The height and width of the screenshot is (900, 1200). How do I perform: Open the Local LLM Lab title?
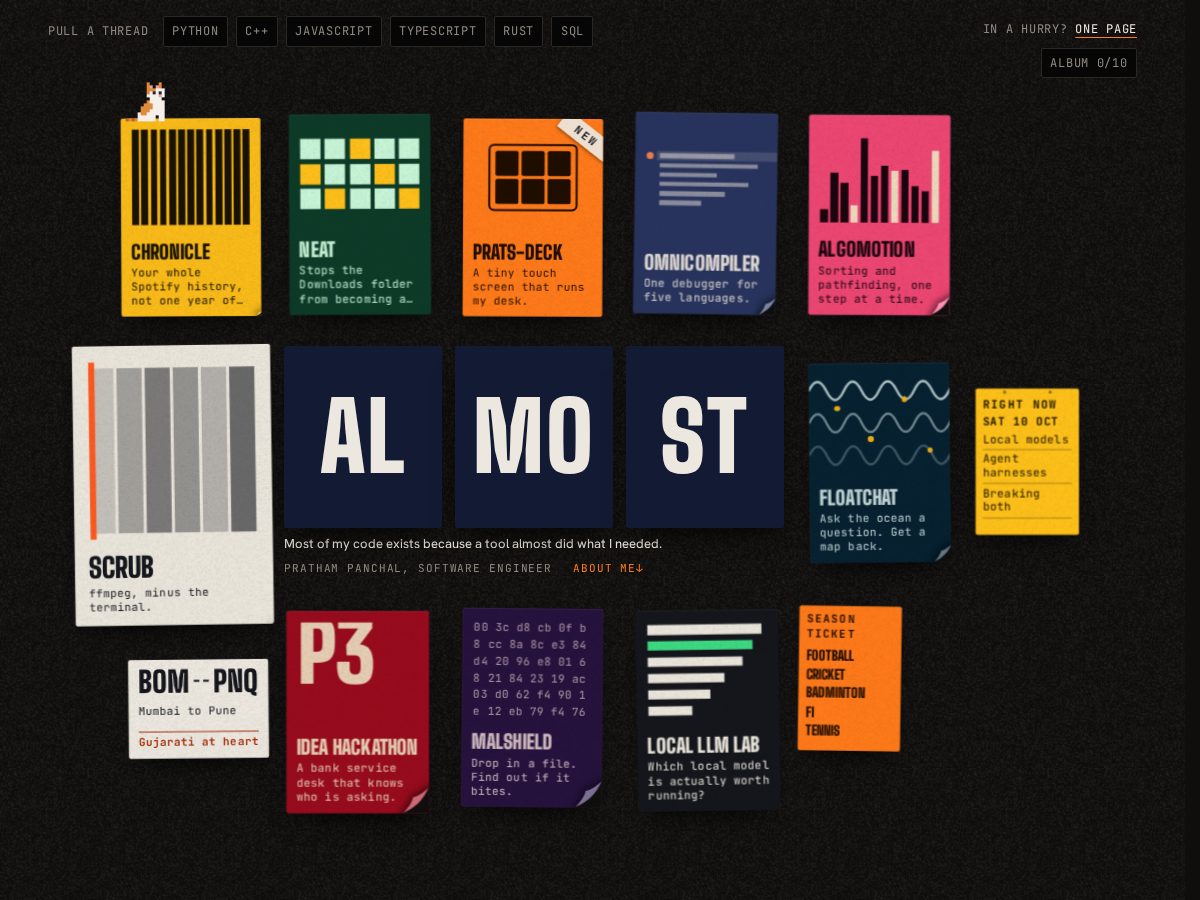click(x=703, y=745)
